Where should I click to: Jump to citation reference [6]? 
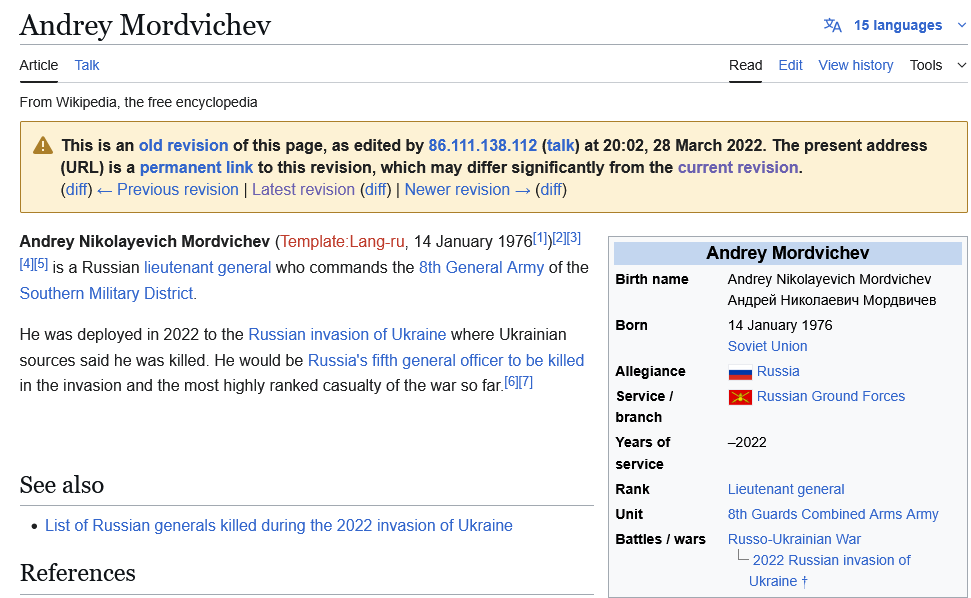pos(512,381)
